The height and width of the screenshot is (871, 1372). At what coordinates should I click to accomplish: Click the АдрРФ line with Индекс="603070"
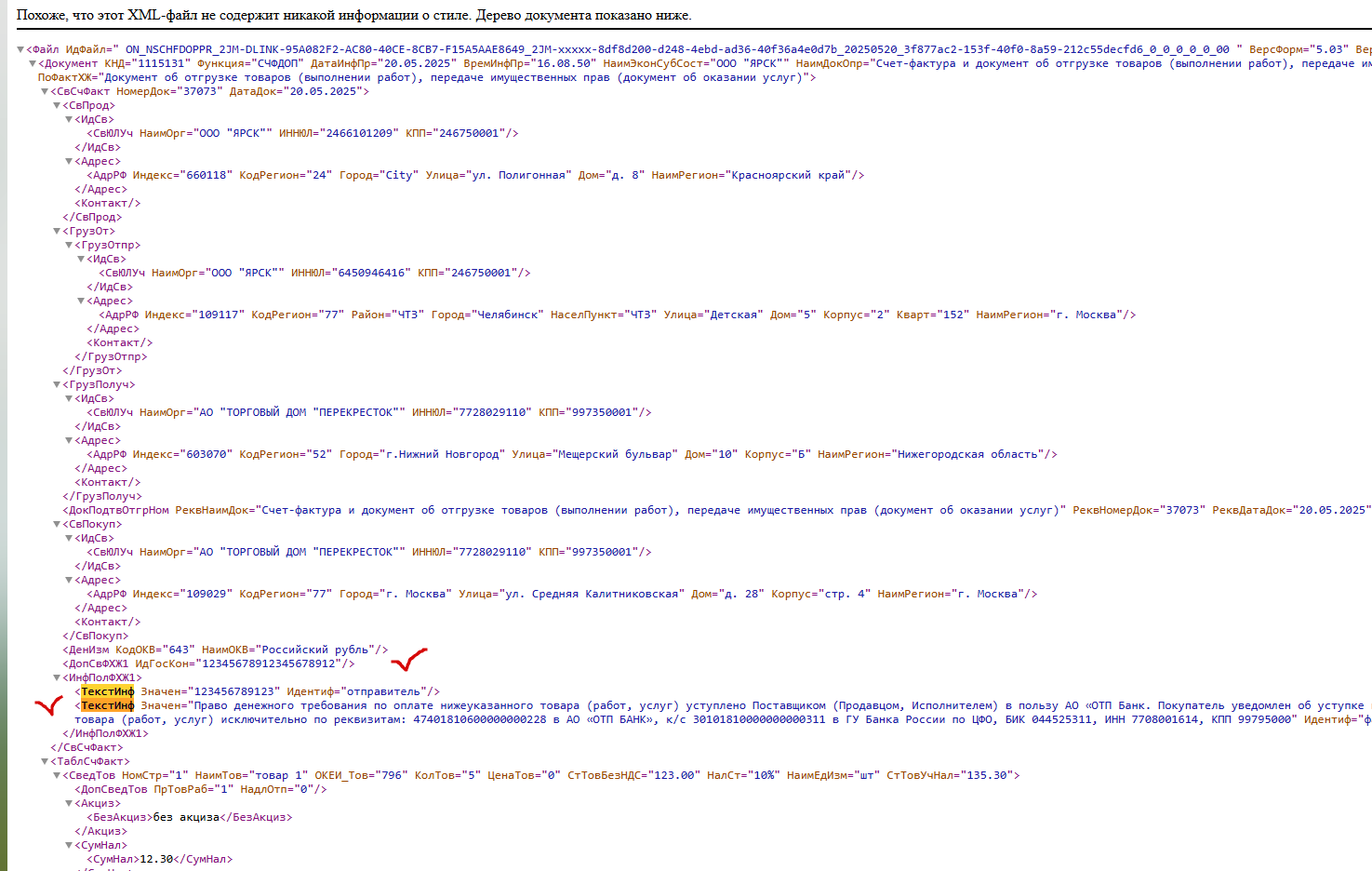572,454
